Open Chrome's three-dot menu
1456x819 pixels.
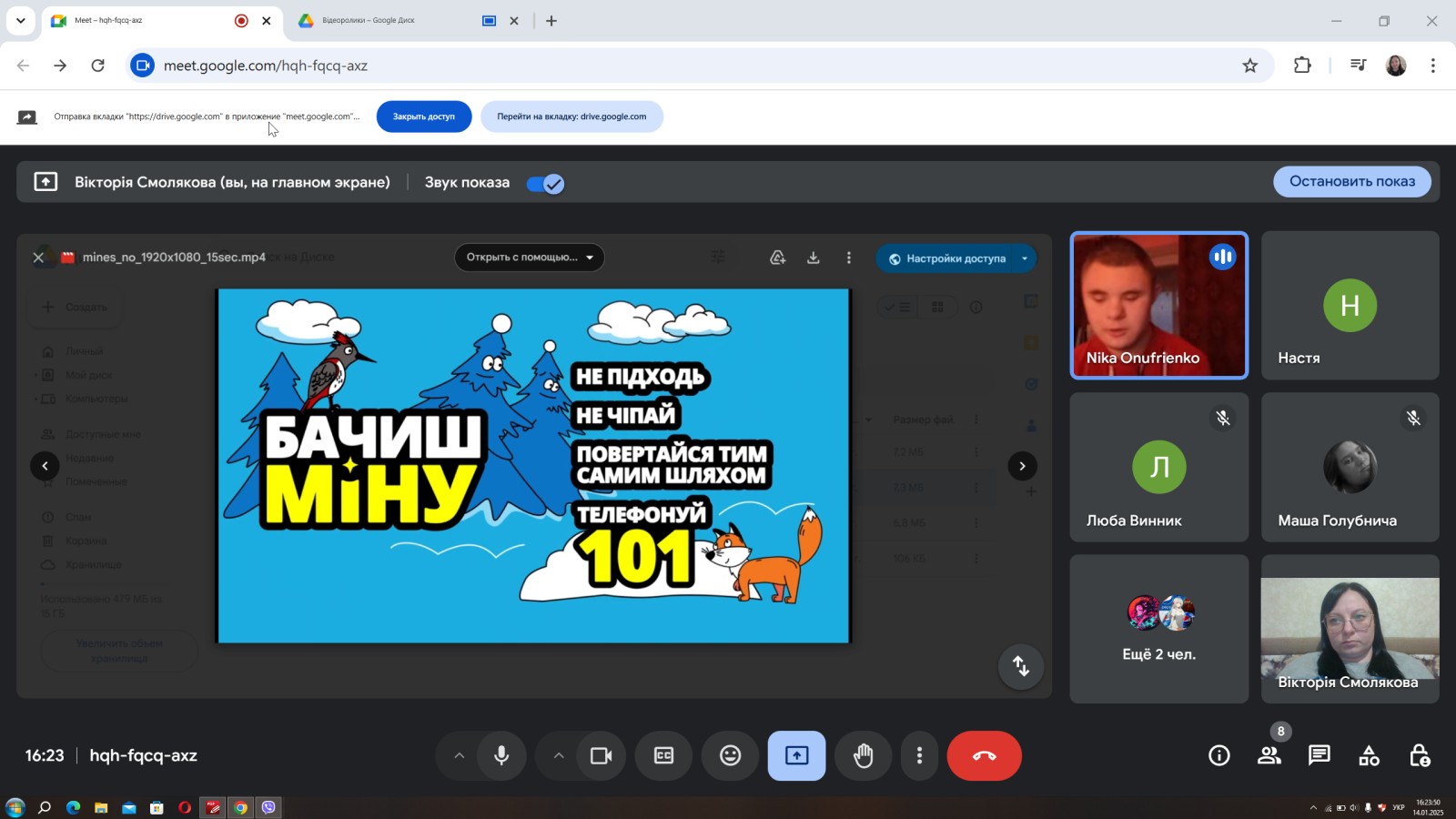pos(1433,66)
